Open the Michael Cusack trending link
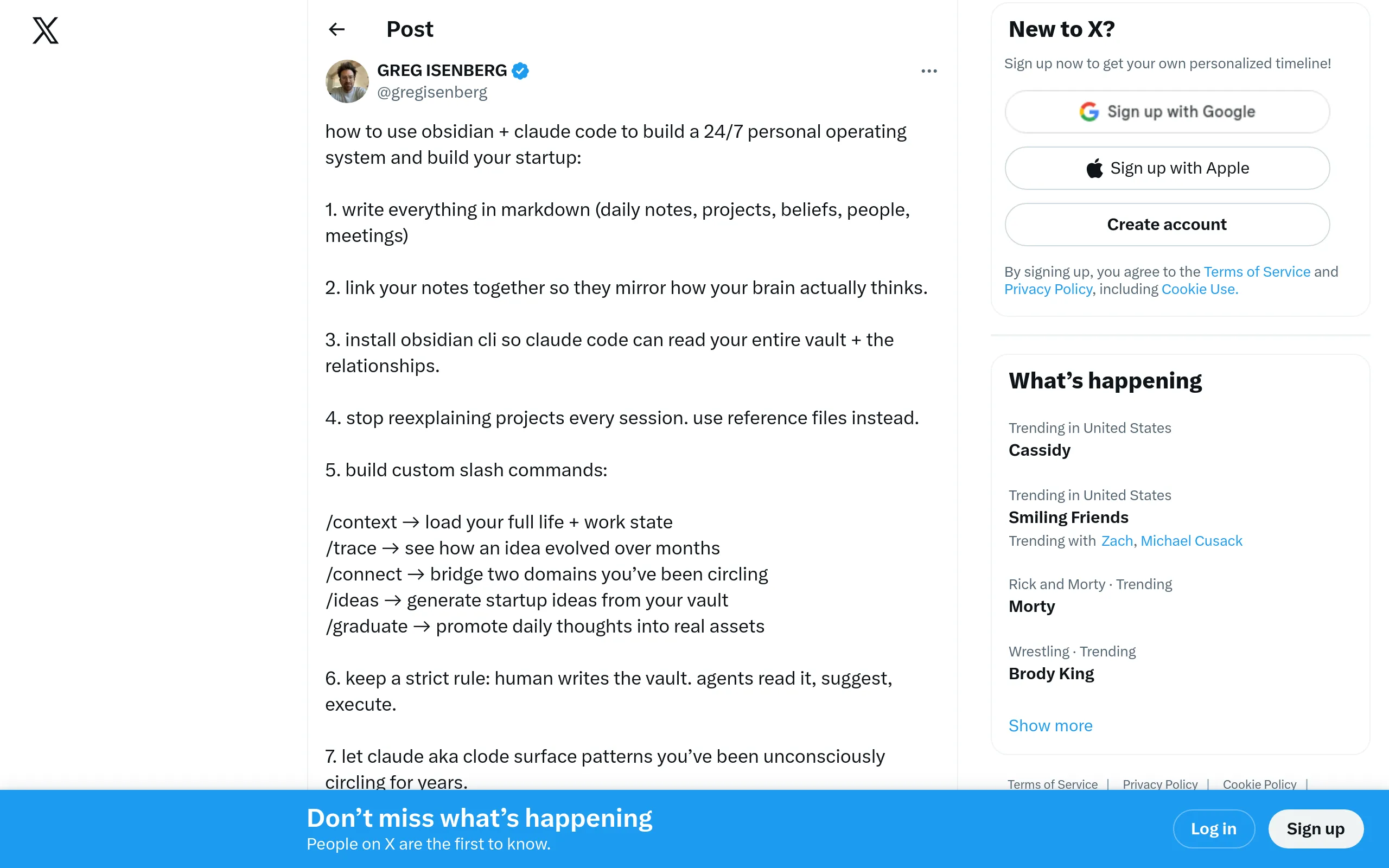 [x=1191, y=540]
